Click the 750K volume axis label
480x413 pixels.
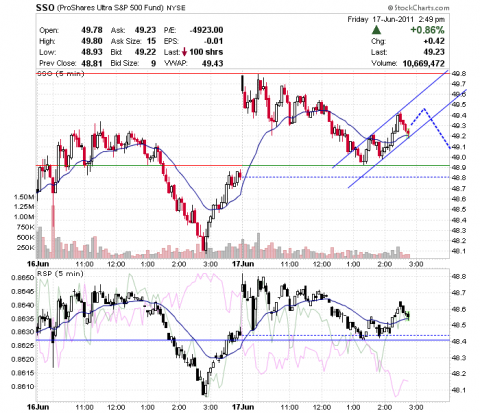(x=25, y=227)
